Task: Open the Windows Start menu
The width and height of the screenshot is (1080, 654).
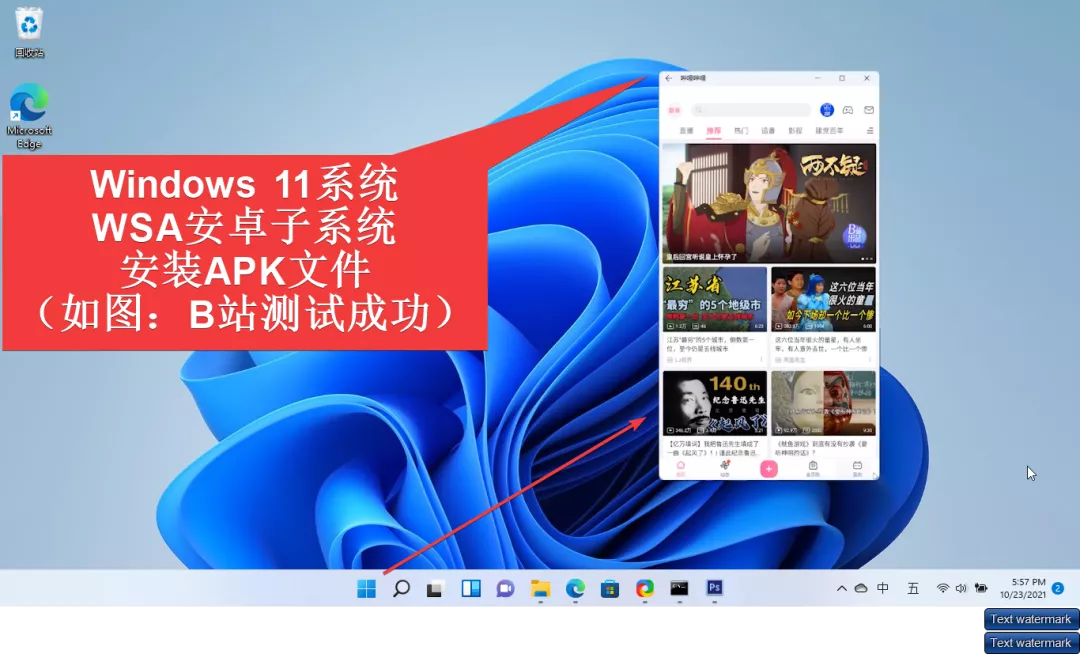Action: 366,589
